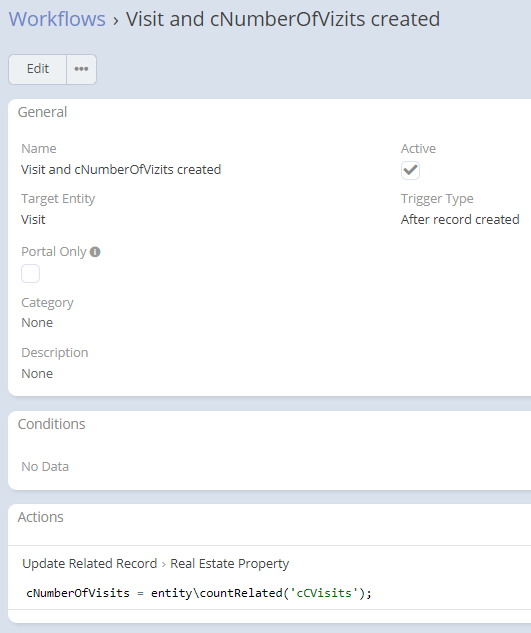Click the page title Visit and cNumberOfVizits created
This screenshot has height=633, width=531.
point(283,19)
